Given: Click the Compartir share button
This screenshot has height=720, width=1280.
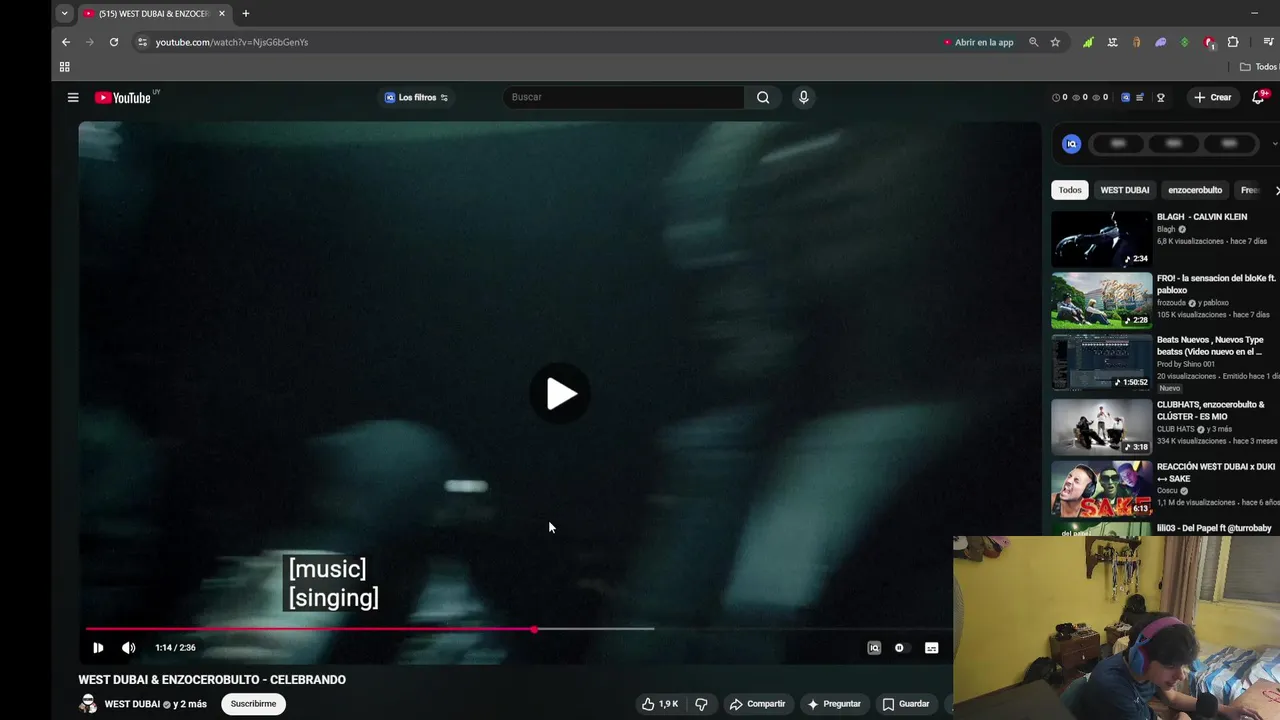Looking at the screenshot, I should tap(757, 704).
